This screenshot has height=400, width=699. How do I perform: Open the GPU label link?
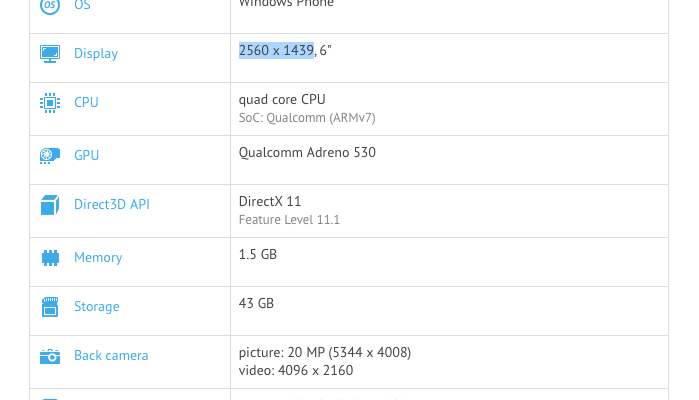pyautogui.click(x=86, y=155)
